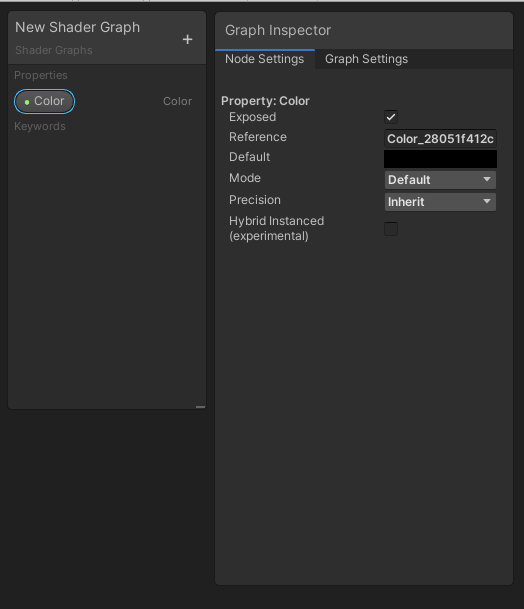
Task: Select the Color property pill
Action: point(44,101)
